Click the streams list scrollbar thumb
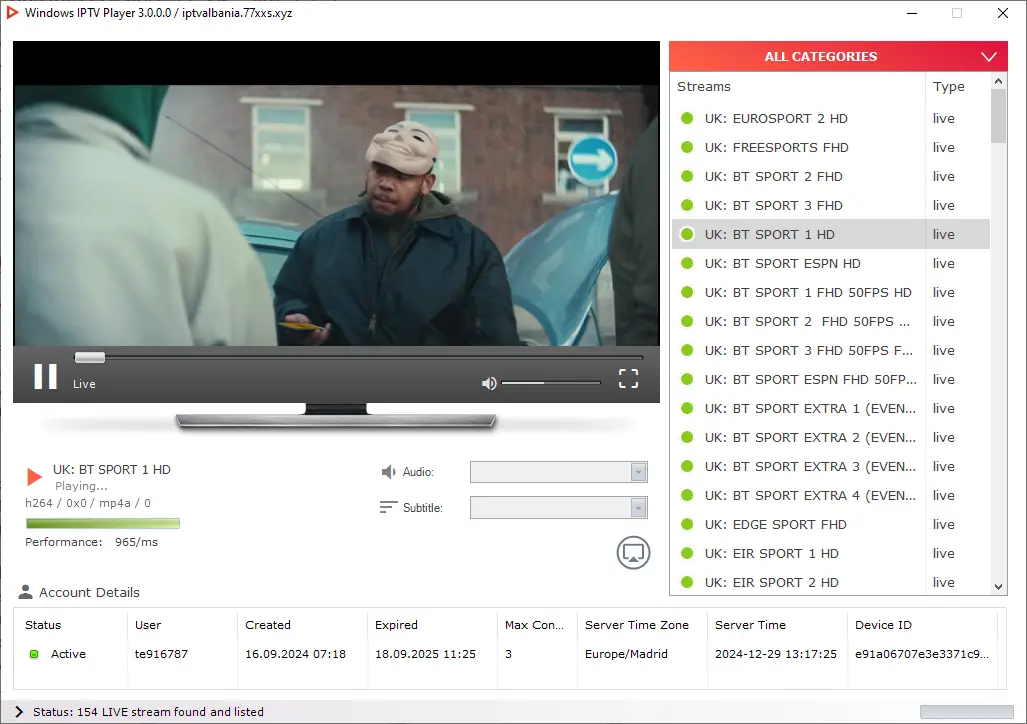This screenshot has width=1027, height=724. (x=998, y=115)
